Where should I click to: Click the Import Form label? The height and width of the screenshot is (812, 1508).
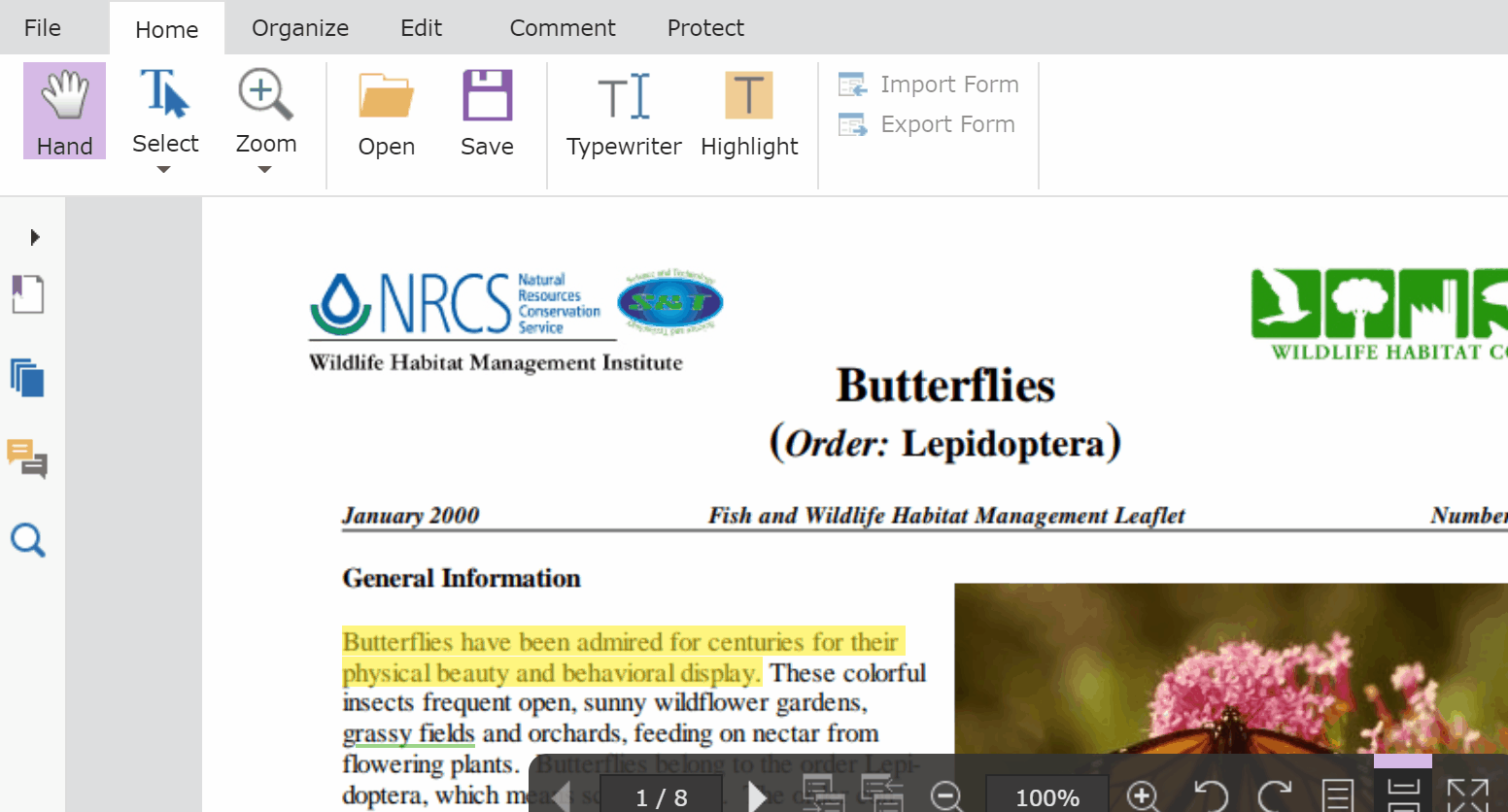[949, 85]
